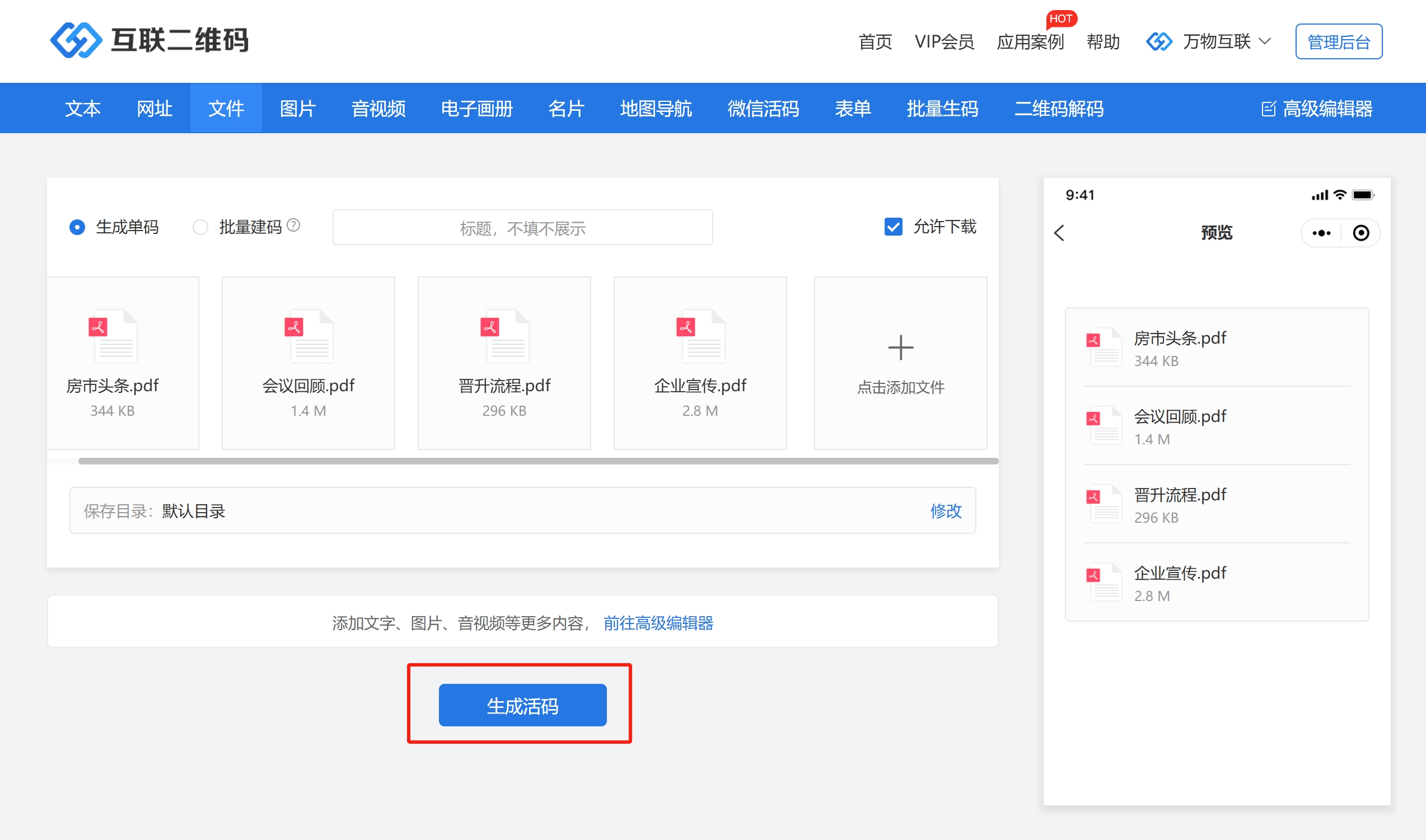The image size is (1426, 840).
Task: Expand the 万物互联 account dropdown
Action: (x=1264, y=41)
